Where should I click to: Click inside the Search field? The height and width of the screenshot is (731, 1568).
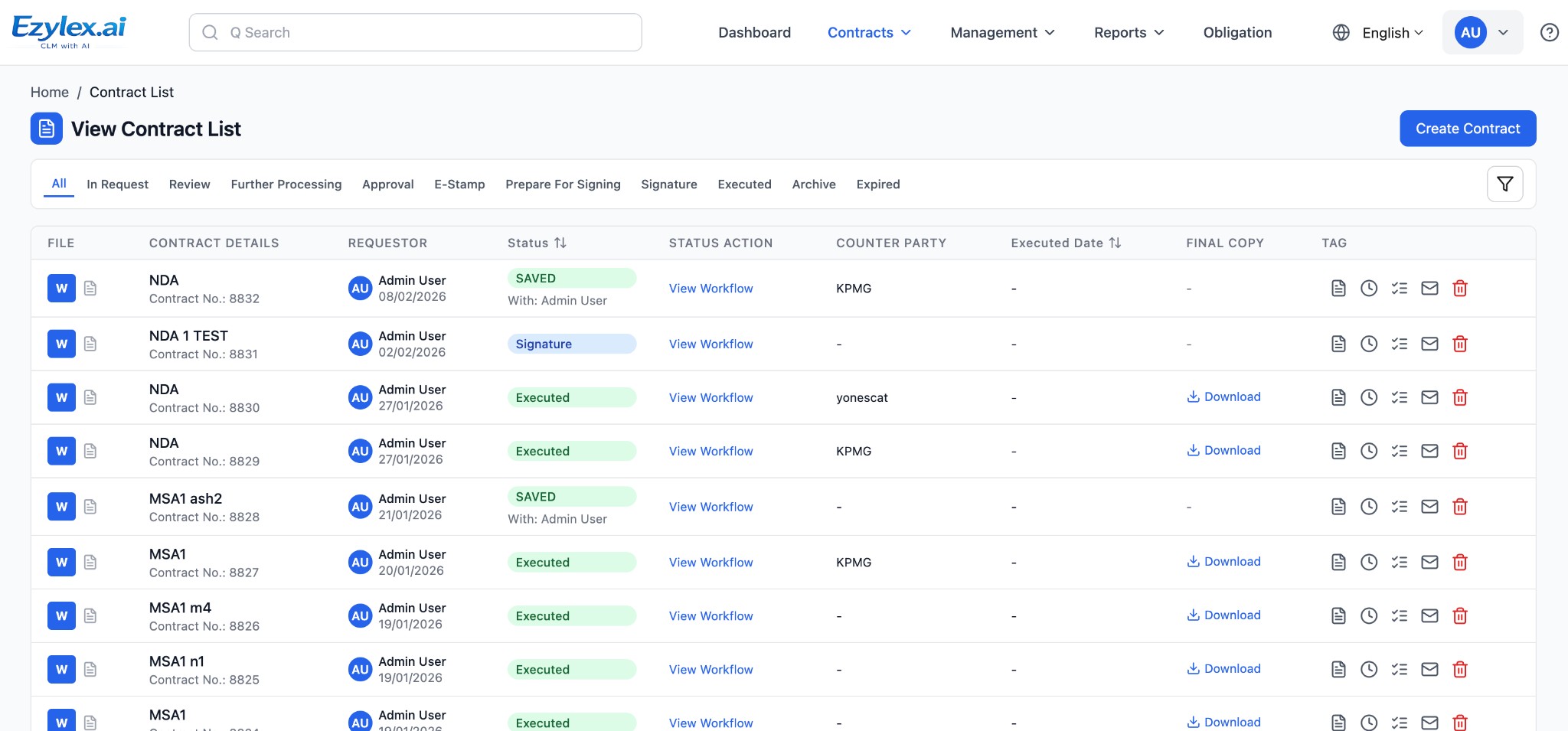[x=415, y=32]
